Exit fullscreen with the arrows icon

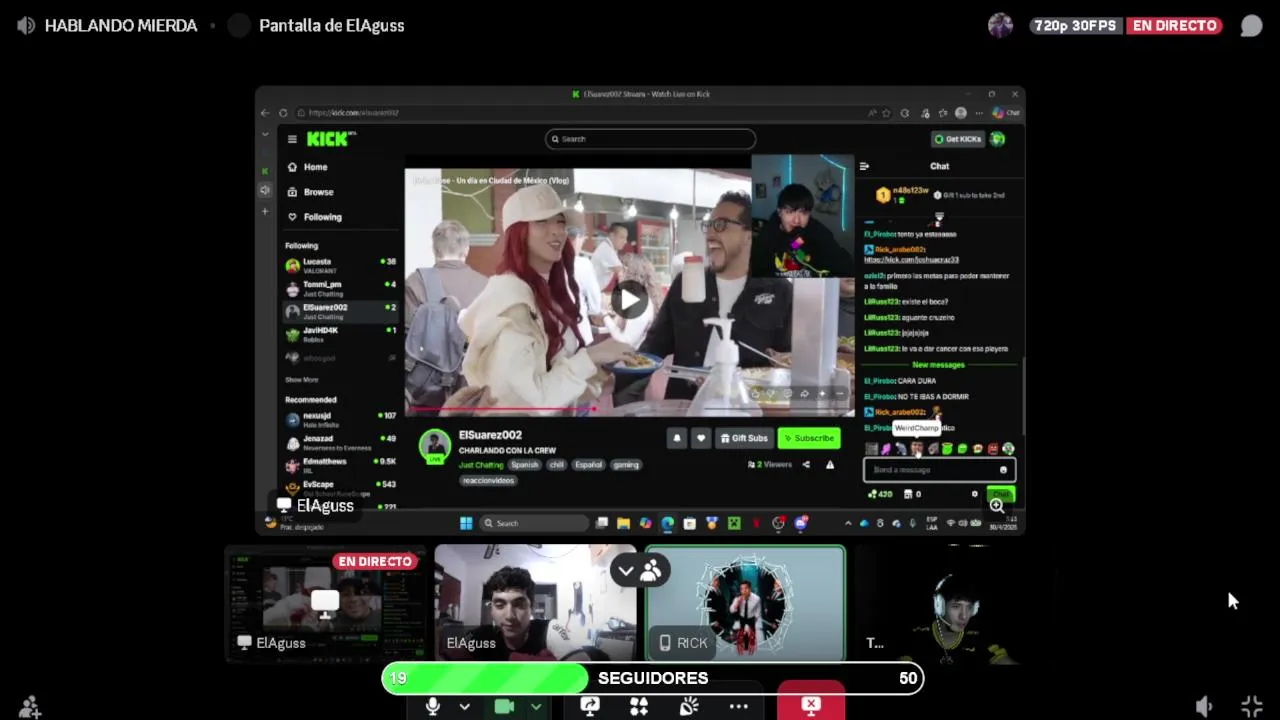[x=1251, y=706]
